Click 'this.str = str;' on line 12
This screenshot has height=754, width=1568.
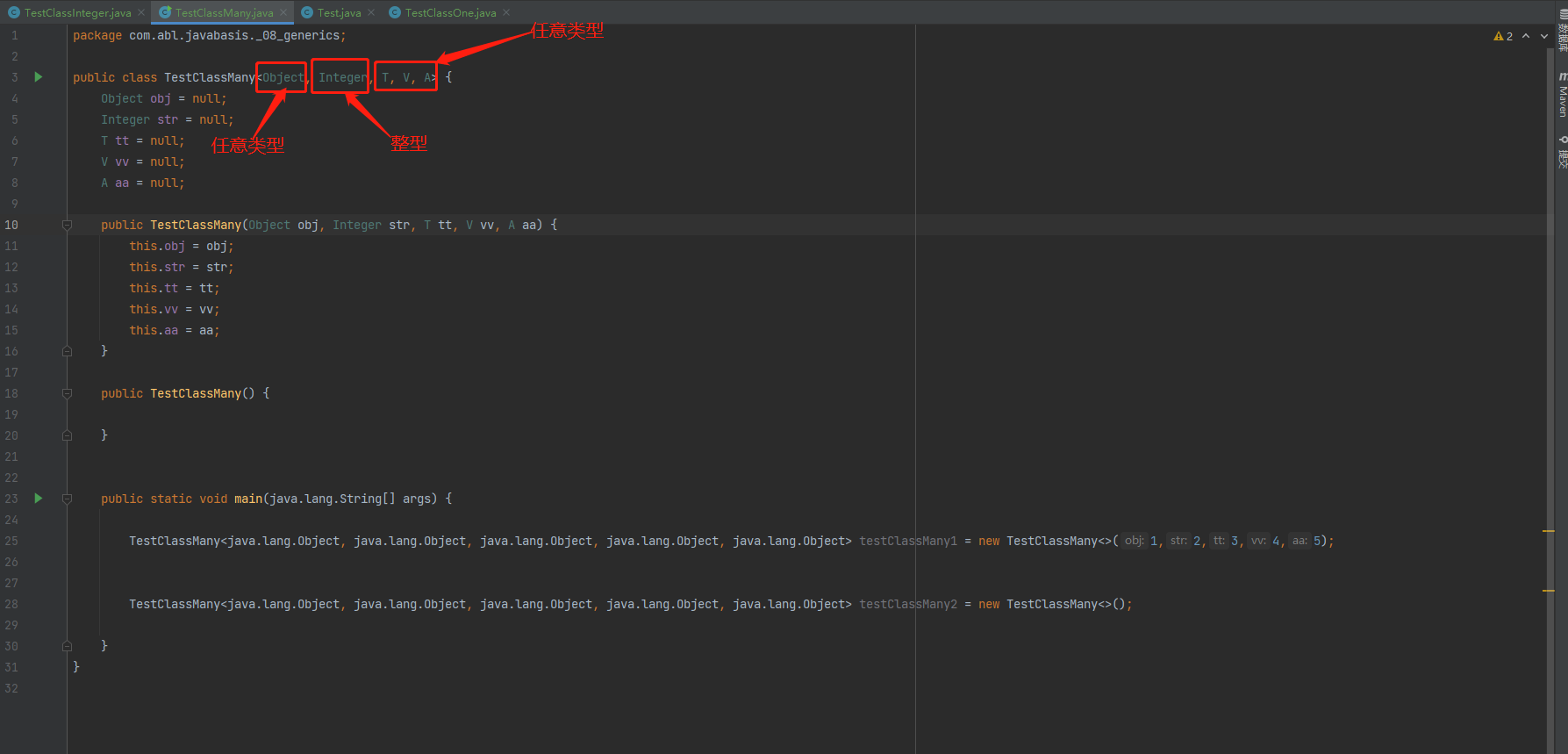[182, 267]
